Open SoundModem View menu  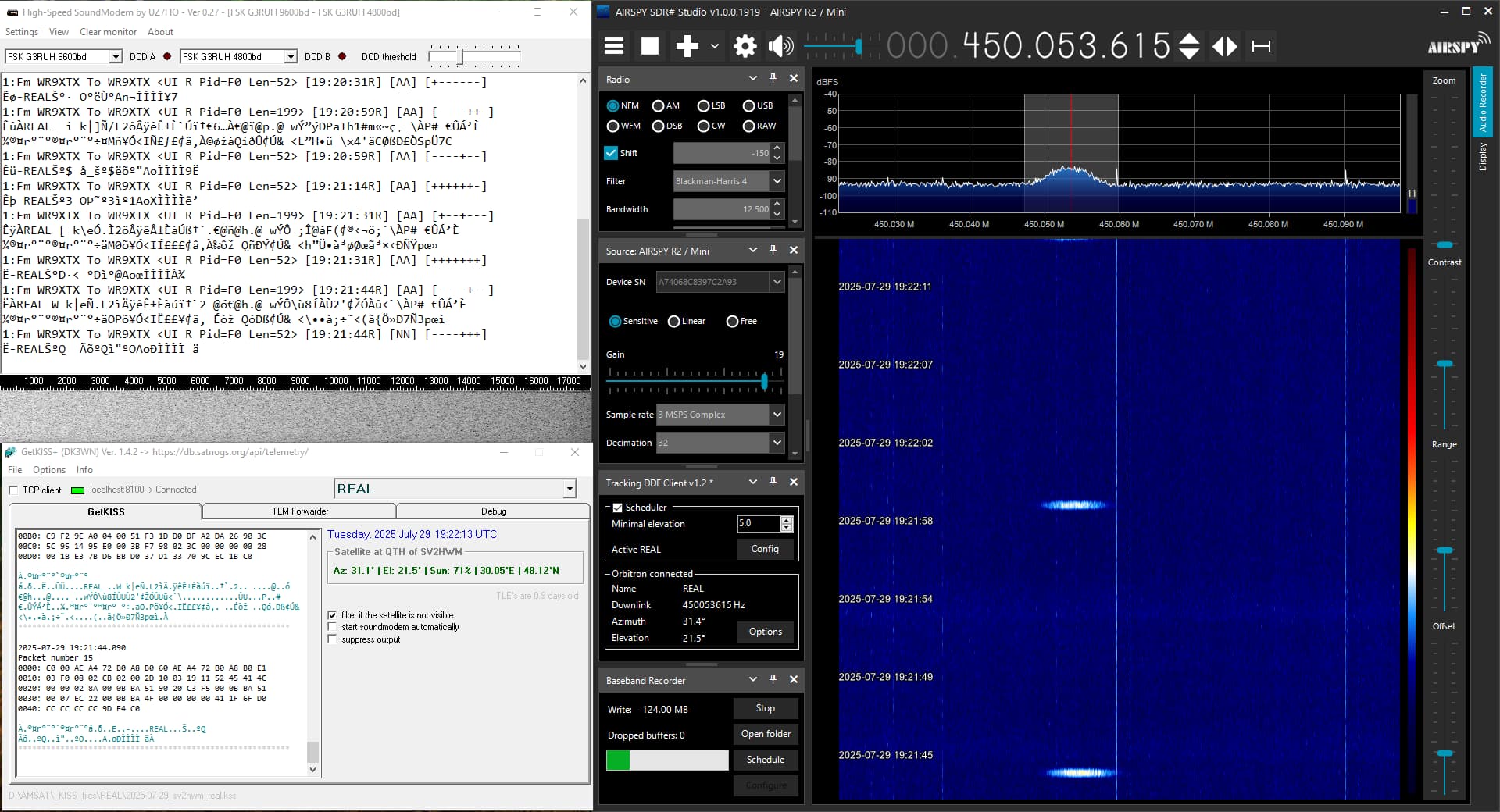(59, 32)
